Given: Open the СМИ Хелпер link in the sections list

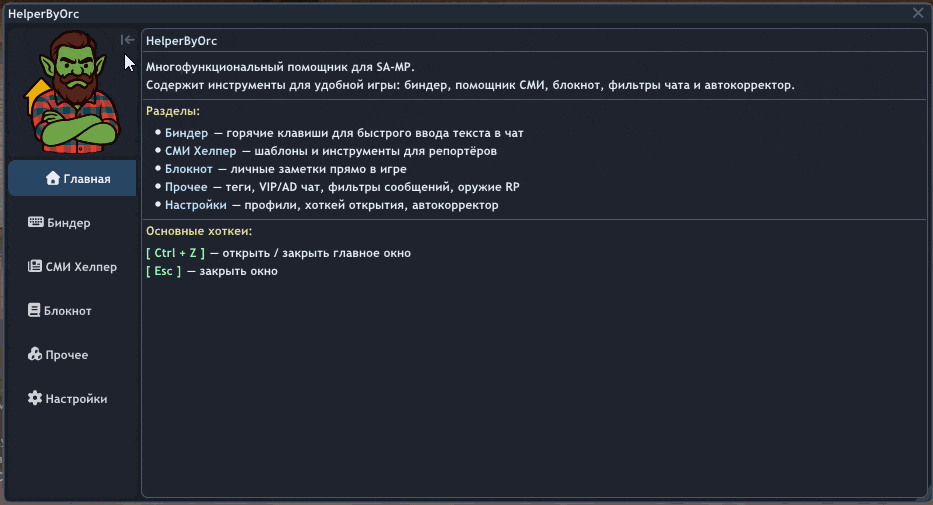Looking at the screenshot, I should (x=200, y=151).
